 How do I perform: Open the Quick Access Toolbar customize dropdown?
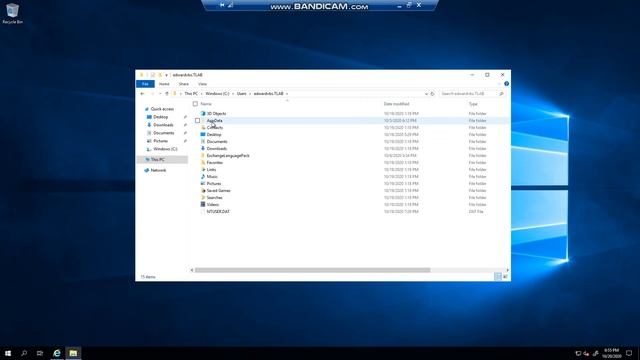tap(167, 75)
